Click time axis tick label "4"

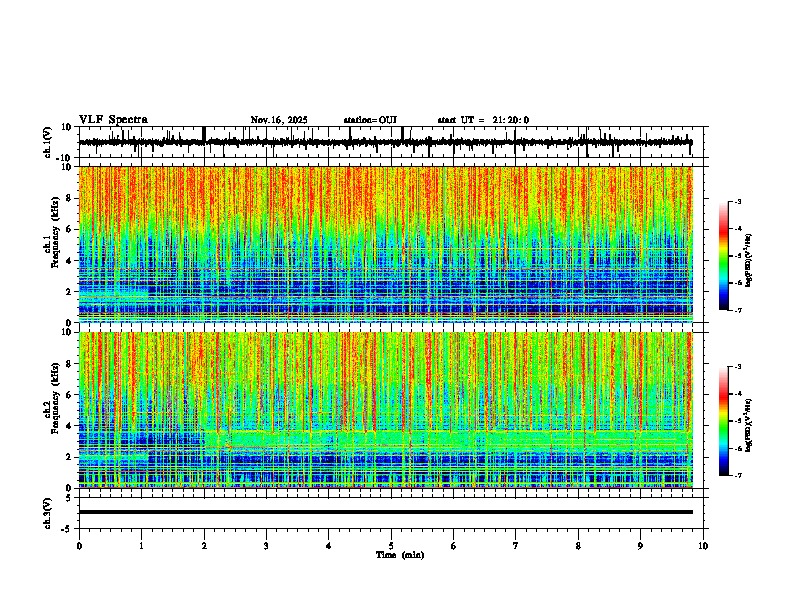(329, 546)
